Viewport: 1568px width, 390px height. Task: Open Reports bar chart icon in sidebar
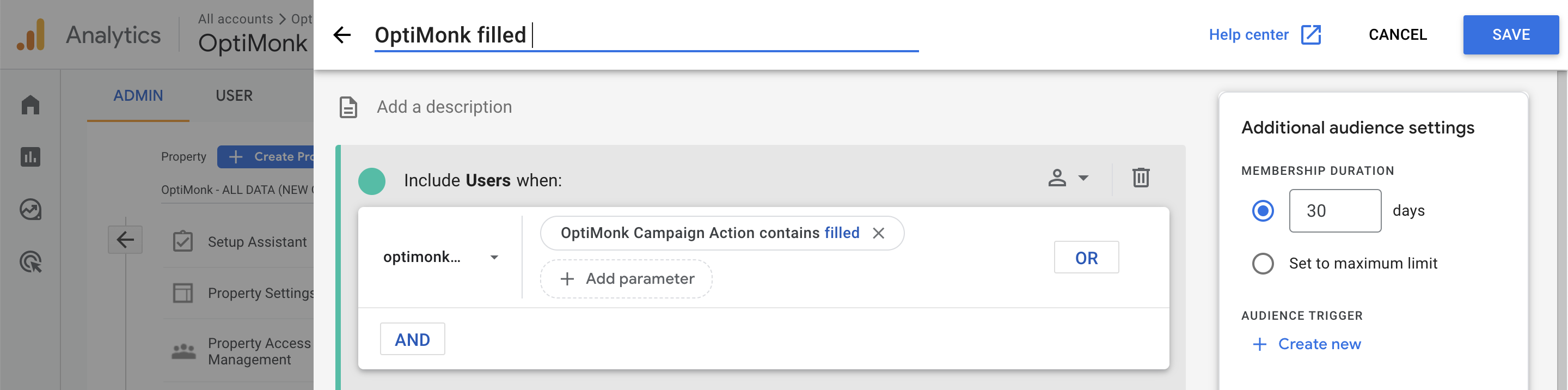click(30, 157)
